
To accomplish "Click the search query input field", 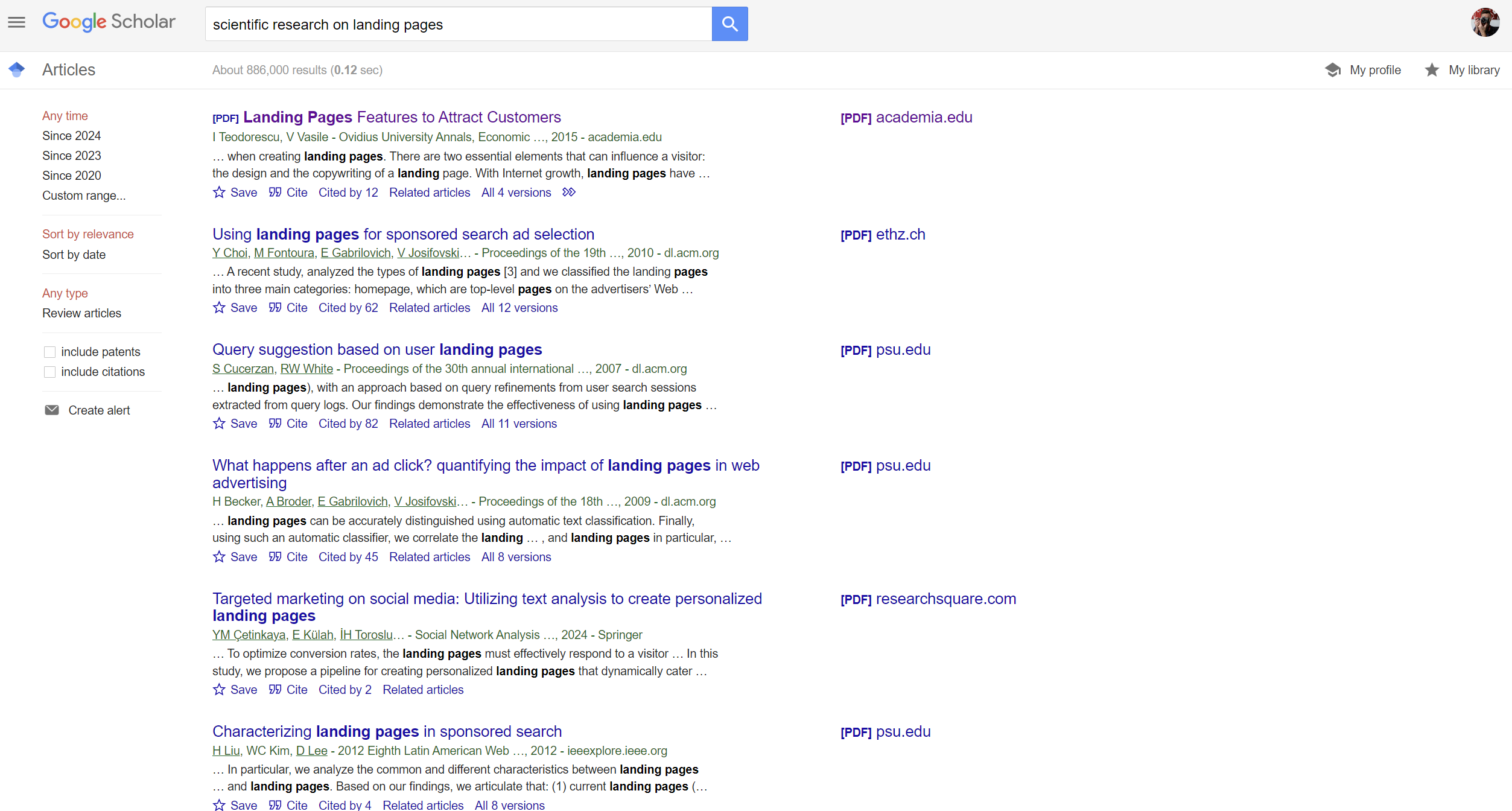I will tap(459, 24).
